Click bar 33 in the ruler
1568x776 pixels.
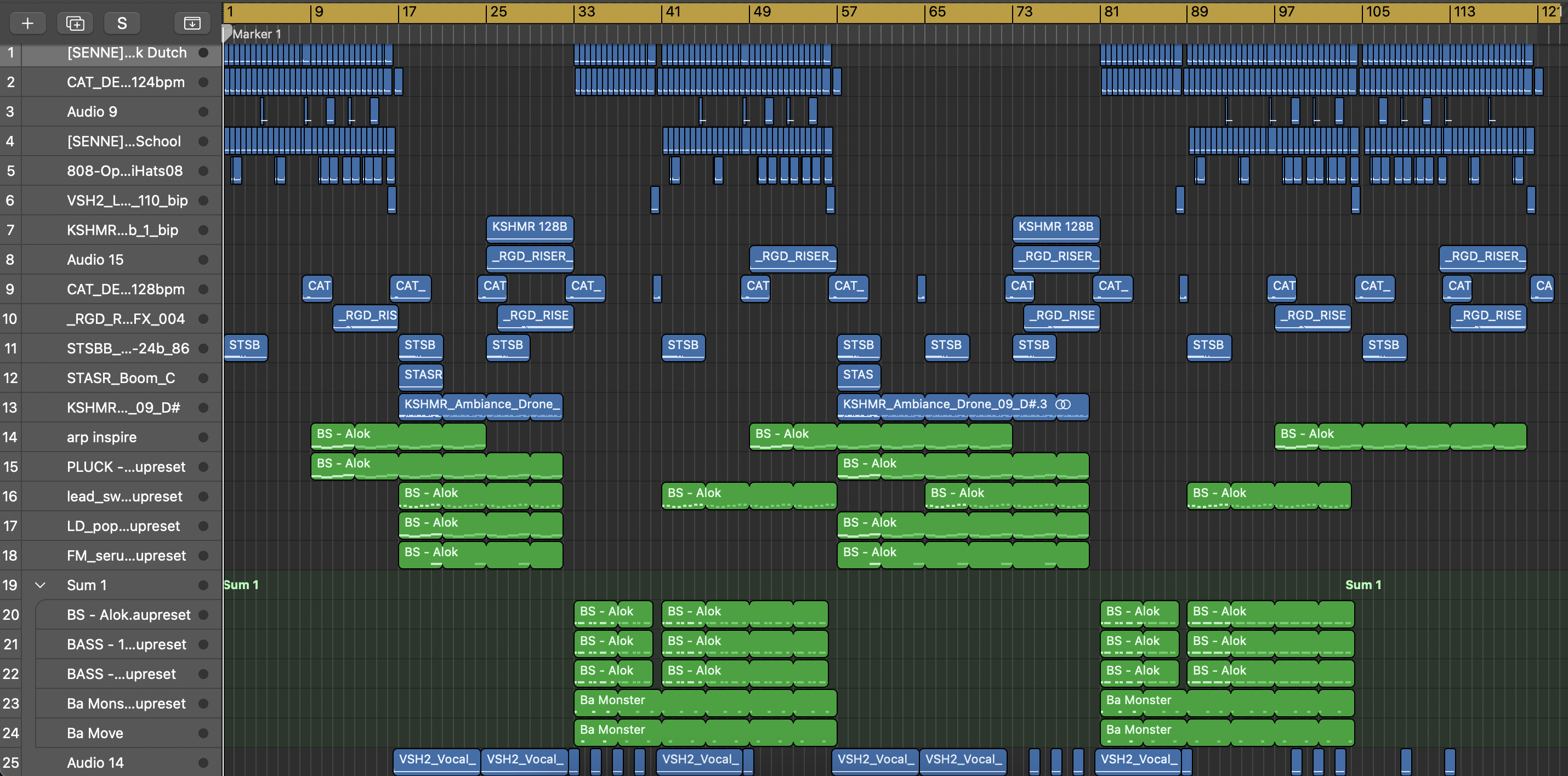(586, 12)
